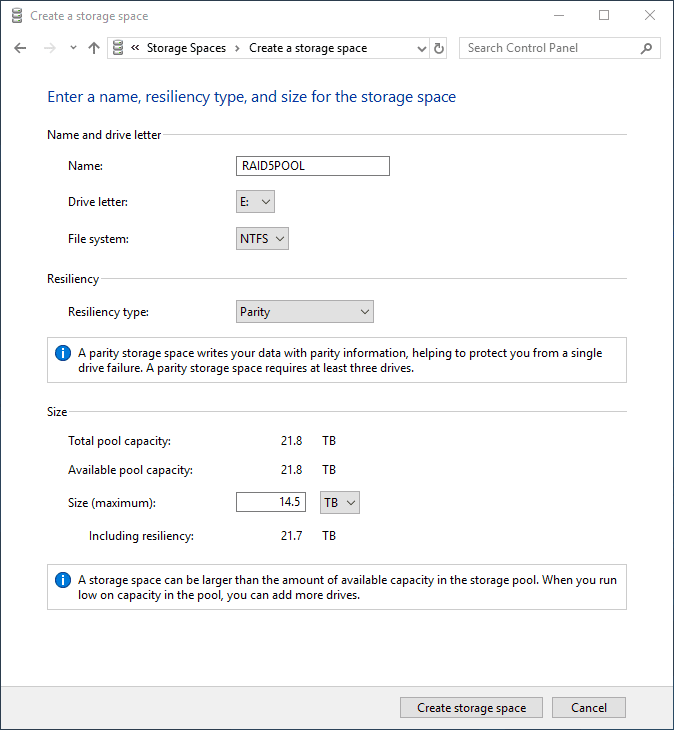Click the Back navigation arrow
The image size is (674, 730).
(x=20, y=48)
